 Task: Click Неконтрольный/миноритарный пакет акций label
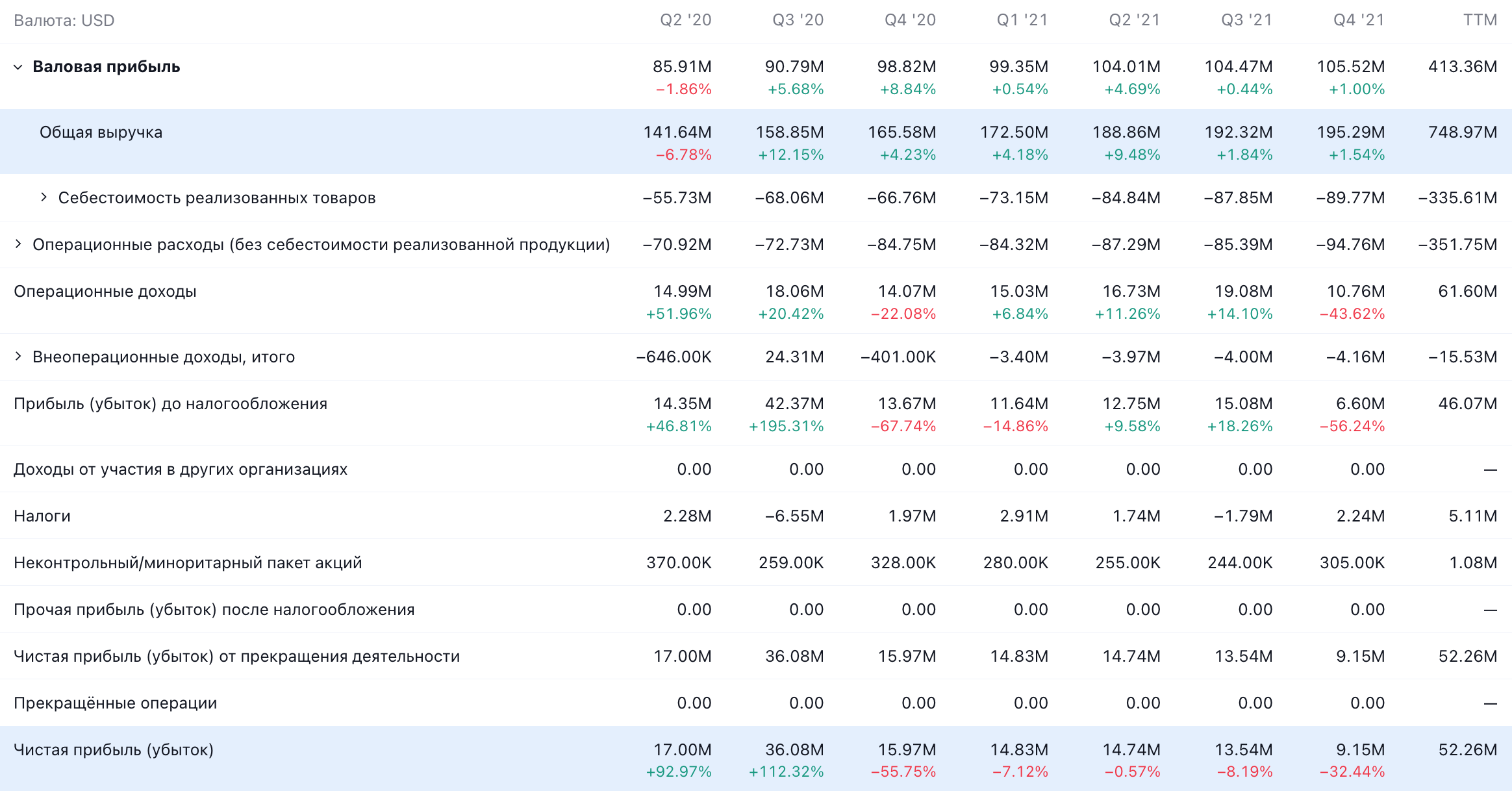click(x=188, y=563)
